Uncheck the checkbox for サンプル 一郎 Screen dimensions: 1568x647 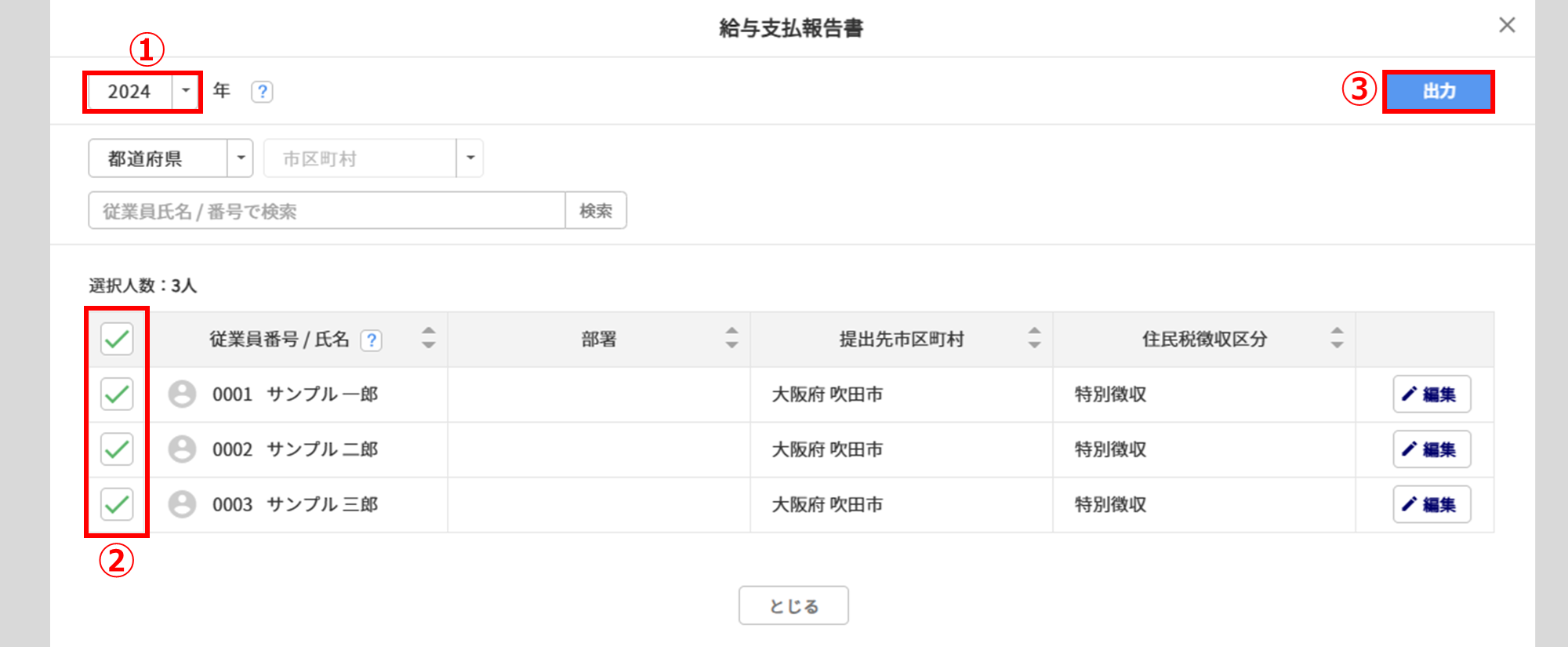117,394
